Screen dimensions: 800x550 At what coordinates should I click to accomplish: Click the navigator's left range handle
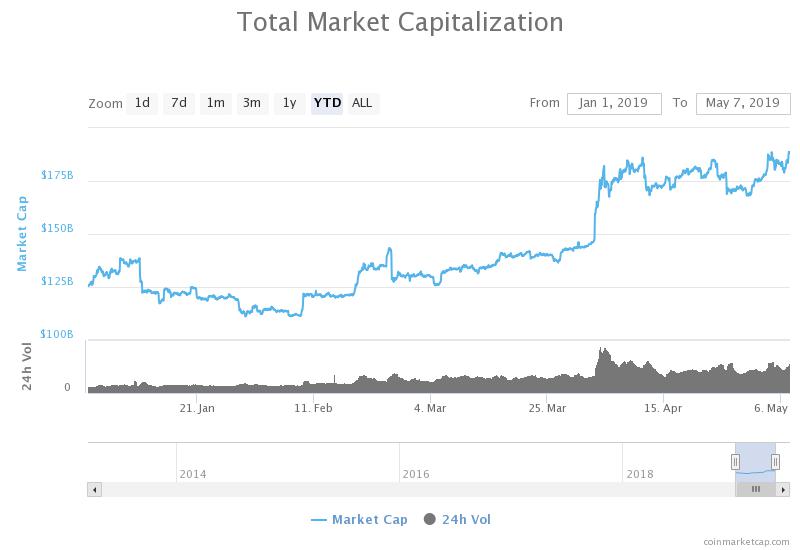(x=735, y=462)
